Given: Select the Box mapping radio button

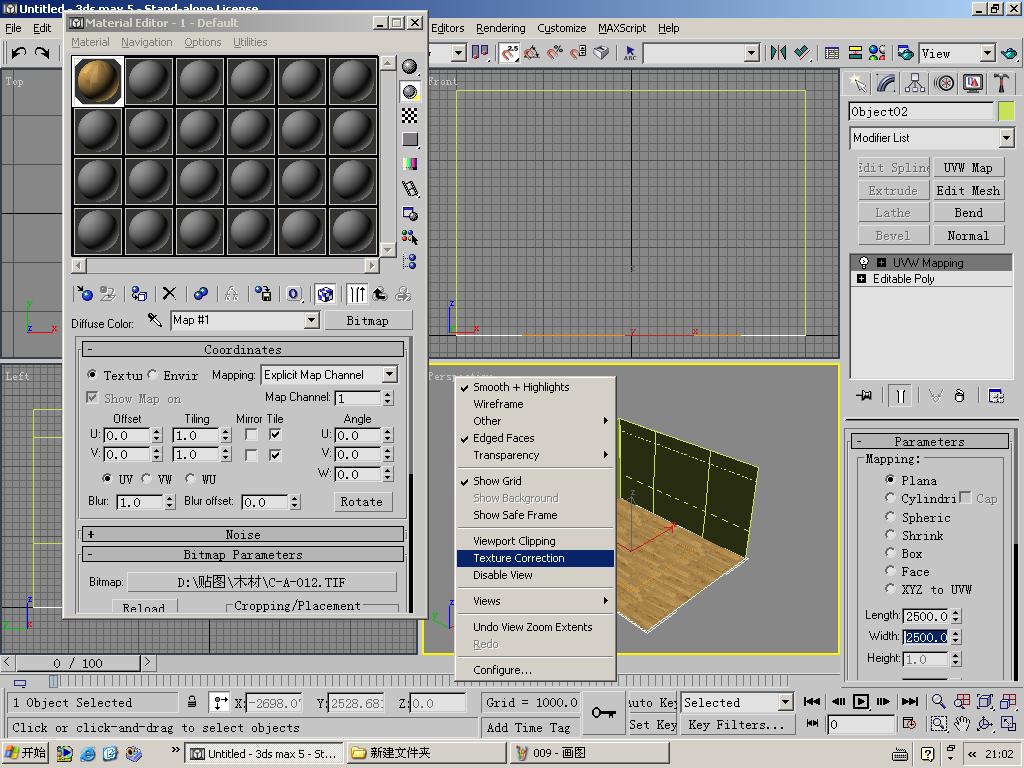Looking at the screenshot, I should 890,553.
